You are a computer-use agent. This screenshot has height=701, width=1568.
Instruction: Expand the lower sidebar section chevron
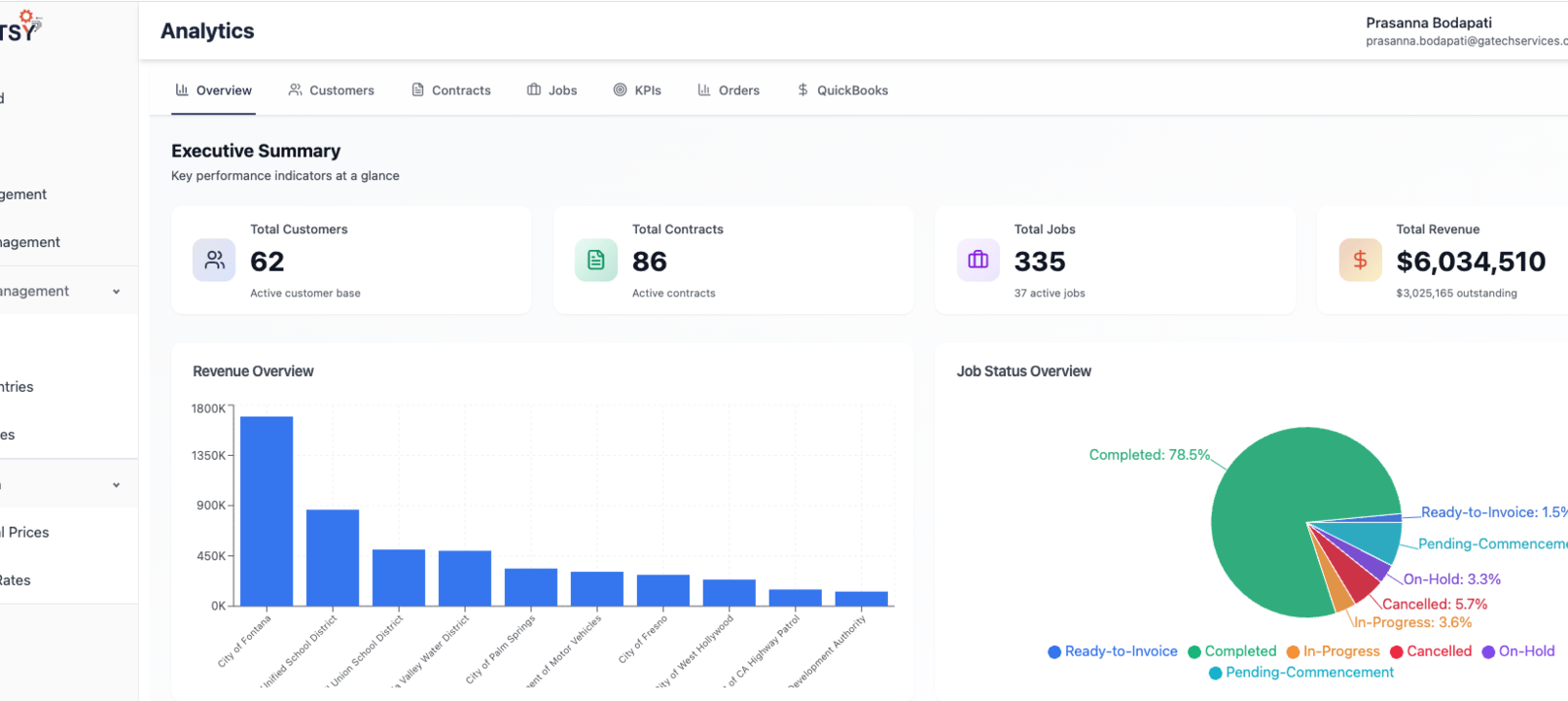[117, 485]
